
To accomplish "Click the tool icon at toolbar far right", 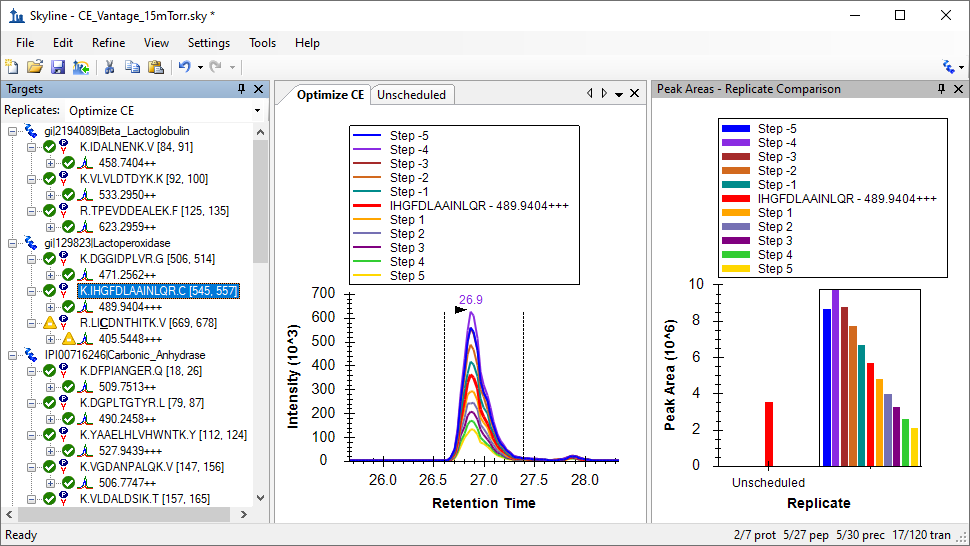I will coord(948,67).
